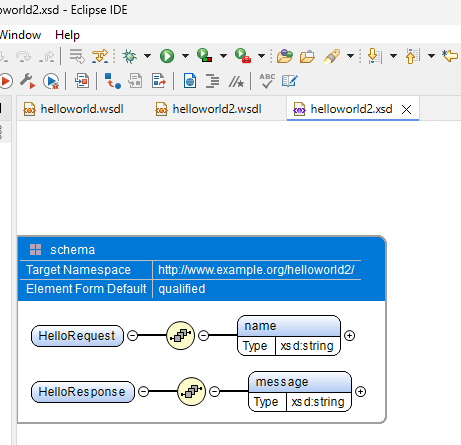
Task: Collapse the HelloRequest element node
Action: [x=133, y=335]
